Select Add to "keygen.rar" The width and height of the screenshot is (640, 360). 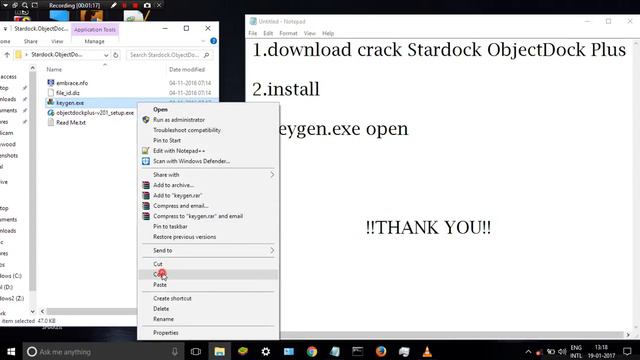[177, 196]
